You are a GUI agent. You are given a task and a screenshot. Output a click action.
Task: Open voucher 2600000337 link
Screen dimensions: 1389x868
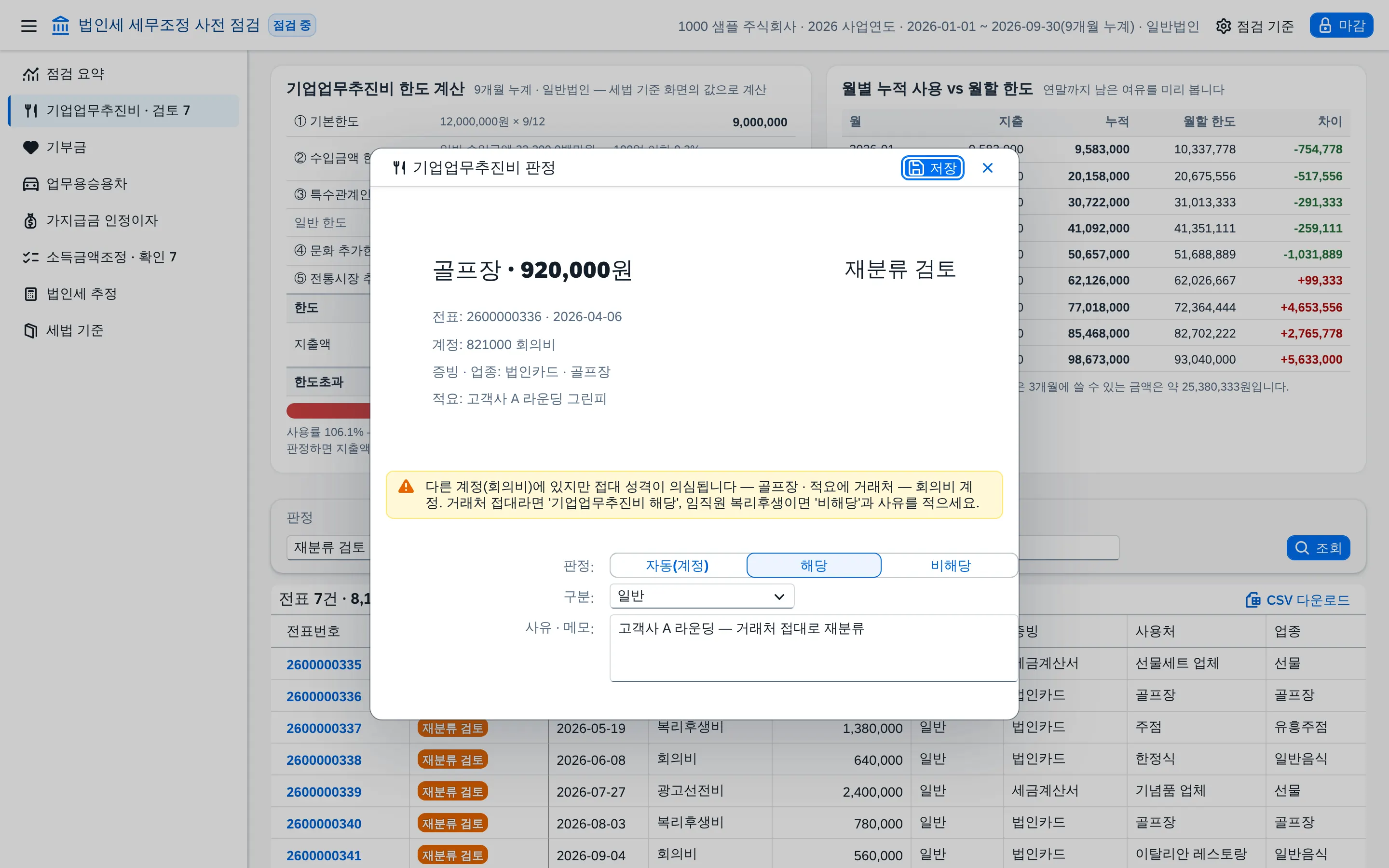click(x=324, y=729)
